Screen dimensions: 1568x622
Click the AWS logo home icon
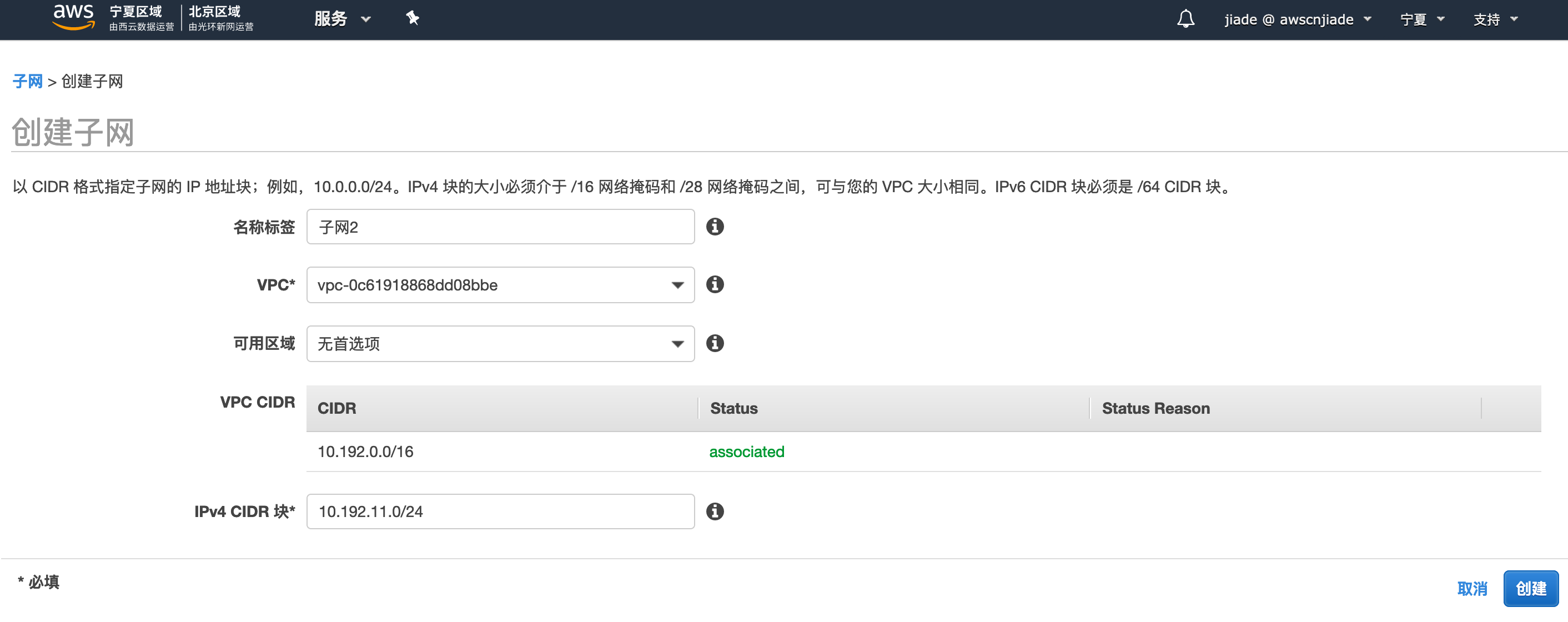pyautogui.click(x=73, y=17)
